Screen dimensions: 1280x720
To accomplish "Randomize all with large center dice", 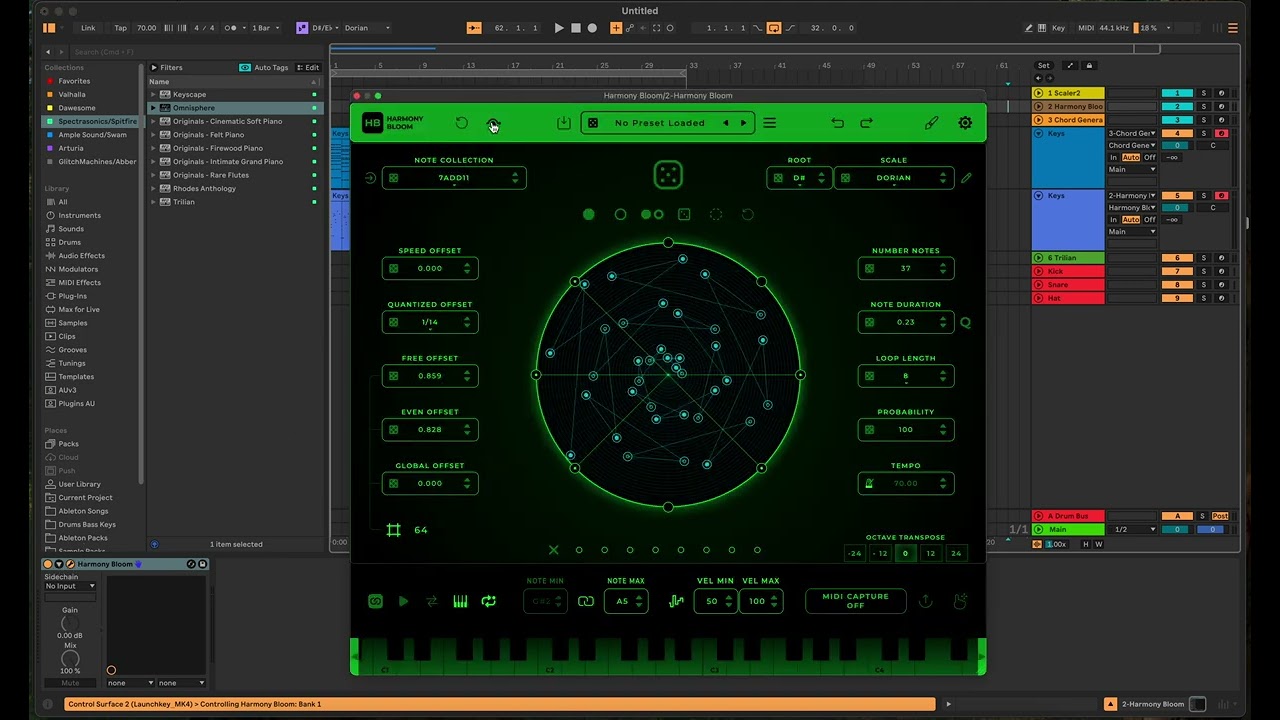I will [x=668, y=175].
